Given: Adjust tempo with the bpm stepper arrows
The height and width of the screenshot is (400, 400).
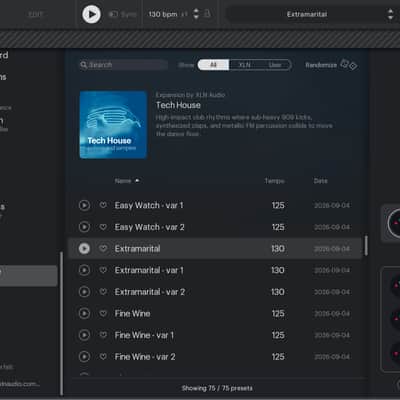Looking at the screenshot, I should (x=196, y=14).
